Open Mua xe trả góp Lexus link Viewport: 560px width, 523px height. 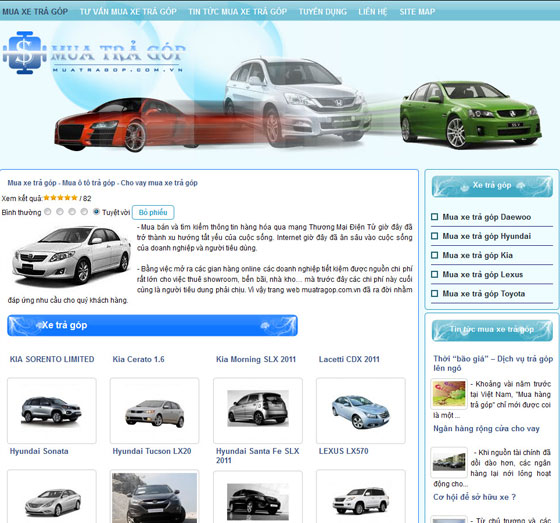(x=483, y=275)
